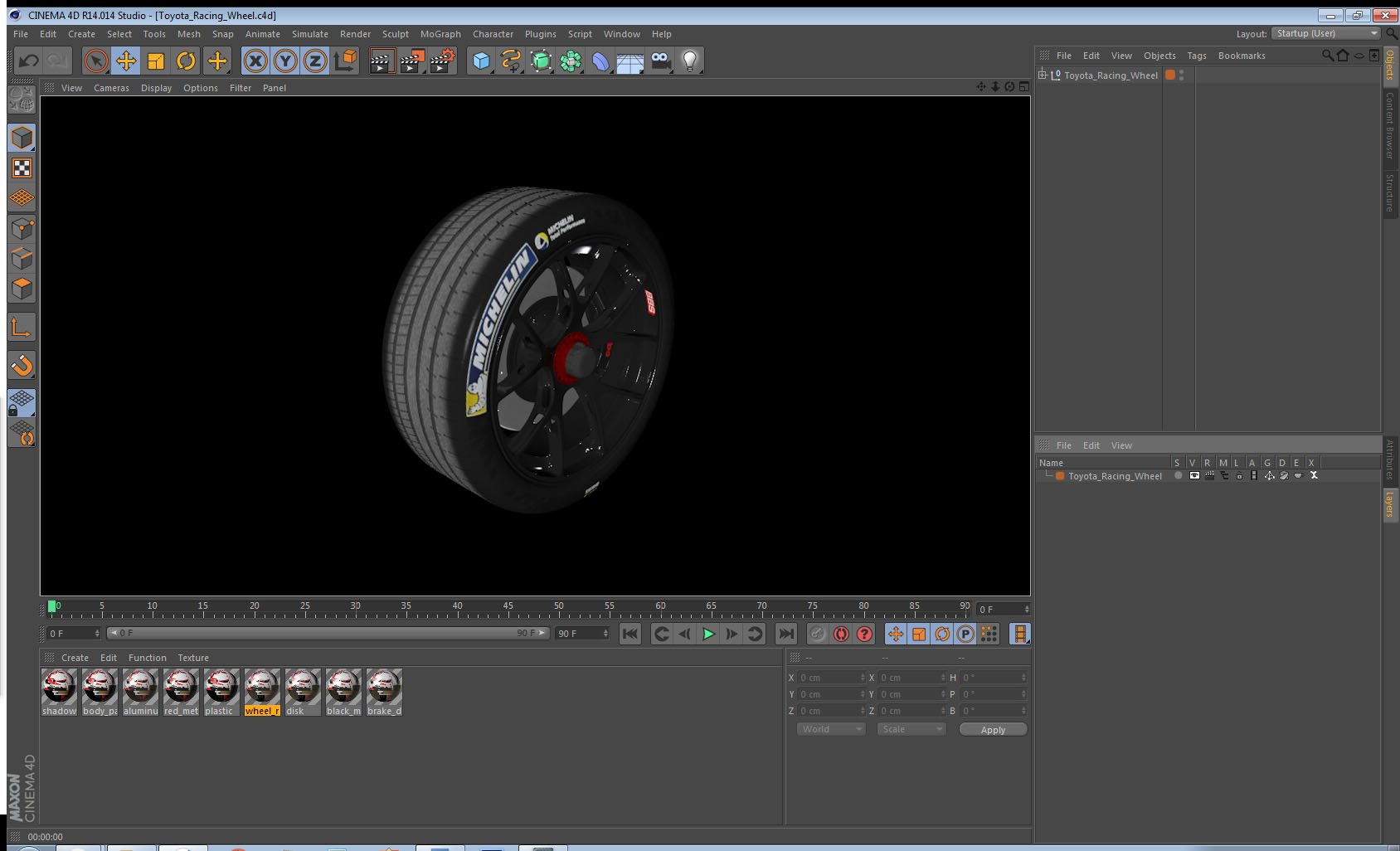The height and width of the screenshot is (851, 1400).
Task: Add a Camera object
Action: click(660, 61)
